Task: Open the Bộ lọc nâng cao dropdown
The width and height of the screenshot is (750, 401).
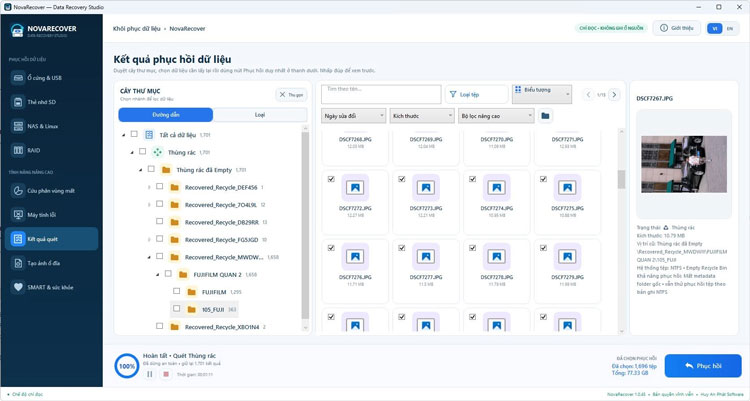Action: [496, 116]
